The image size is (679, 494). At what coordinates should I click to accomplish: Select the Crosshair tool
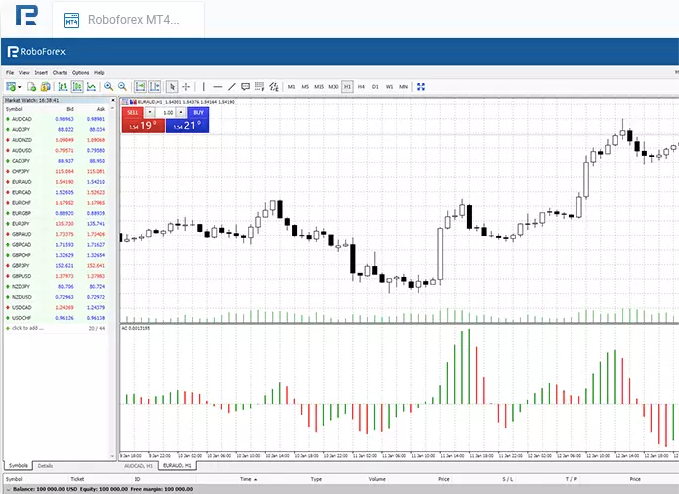(x=186, y=87)
